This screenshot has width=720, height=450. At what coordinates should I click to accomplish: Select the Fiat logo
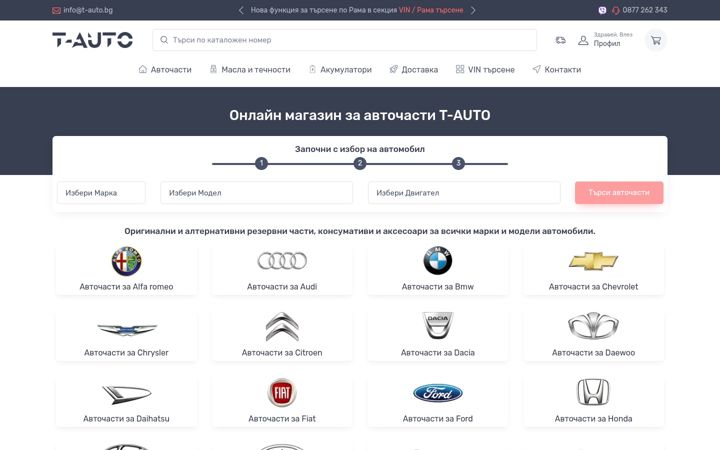click(282, 393)
